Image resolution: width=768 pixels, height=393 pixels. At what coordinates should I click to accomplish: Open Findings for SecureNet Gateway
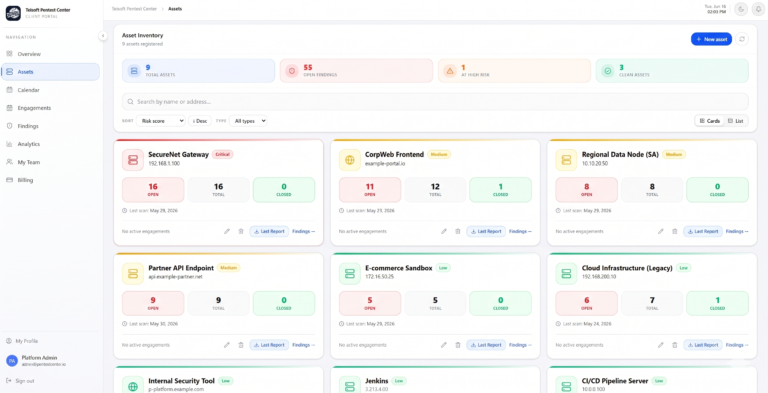(x=304, y=231)
